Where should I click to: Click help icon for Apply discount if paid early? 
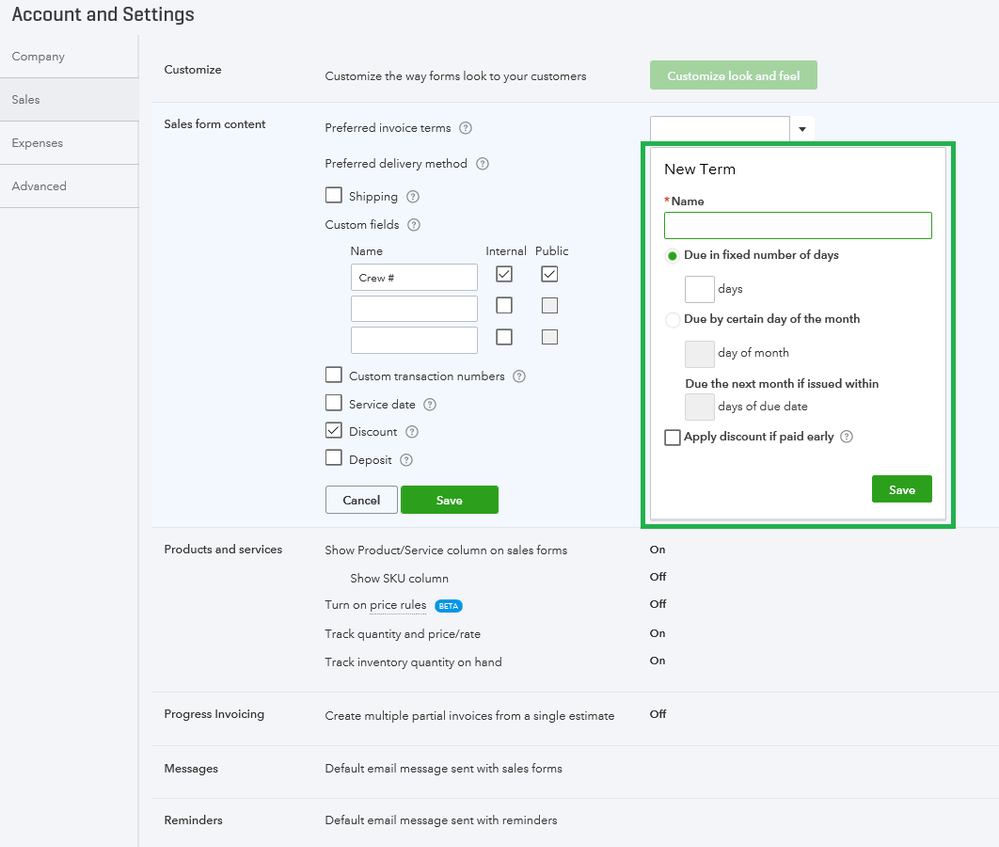coord(847,437)
